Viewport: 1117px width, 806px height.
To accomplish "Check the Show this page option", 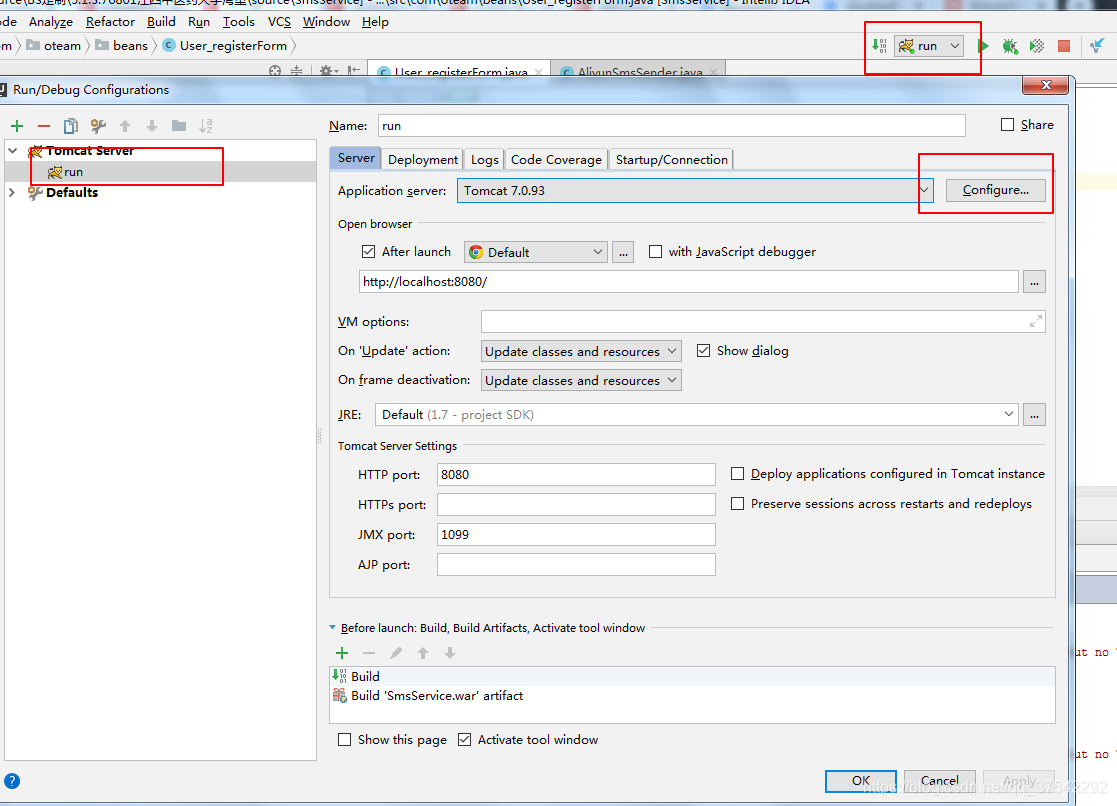I will pos(344,740).
